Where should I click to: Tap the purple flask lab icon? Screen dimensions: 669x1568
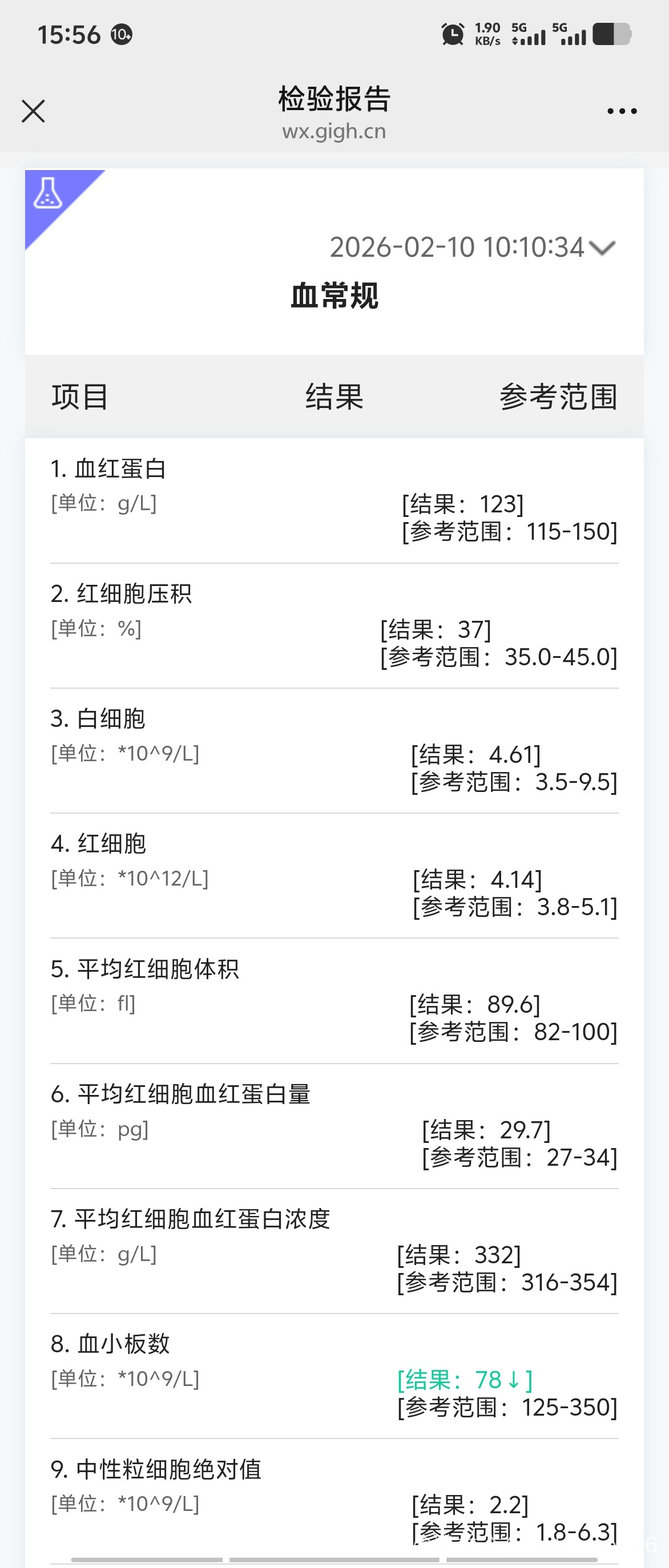(x=48, y=193)
